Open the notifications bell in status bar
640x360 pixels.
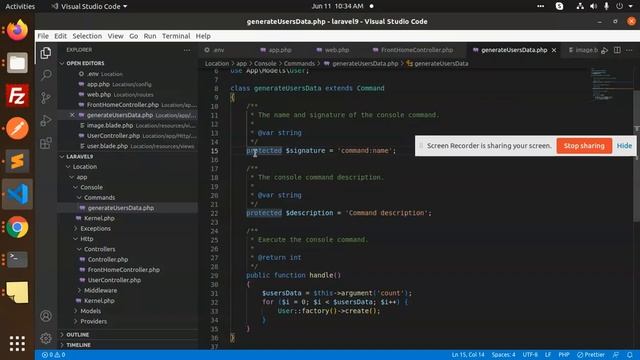pos(630,355)
